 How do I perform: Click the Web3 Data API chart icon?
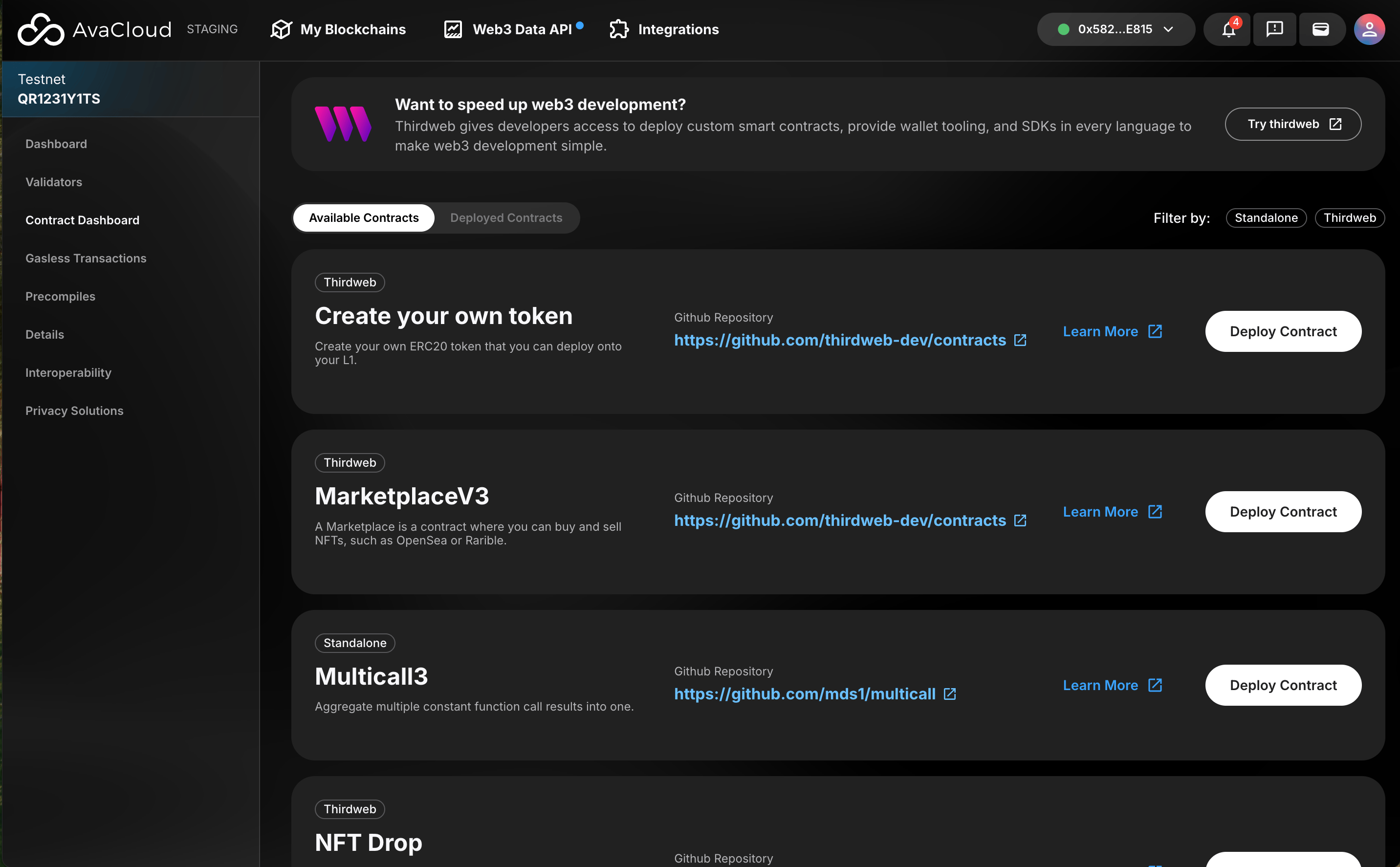pyautogui.click(x=453, y=29)
